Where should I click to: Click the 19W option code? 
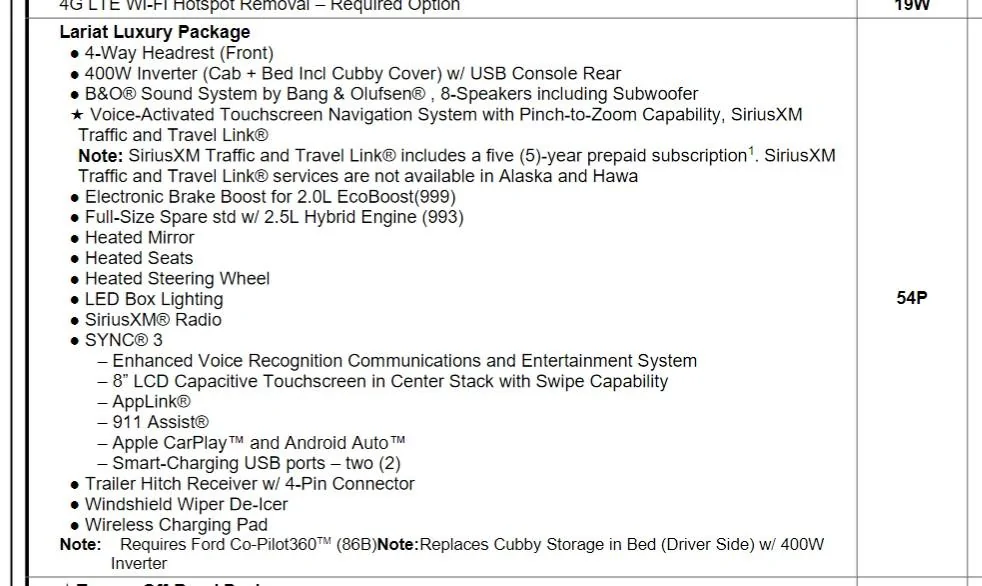point(912,5)
